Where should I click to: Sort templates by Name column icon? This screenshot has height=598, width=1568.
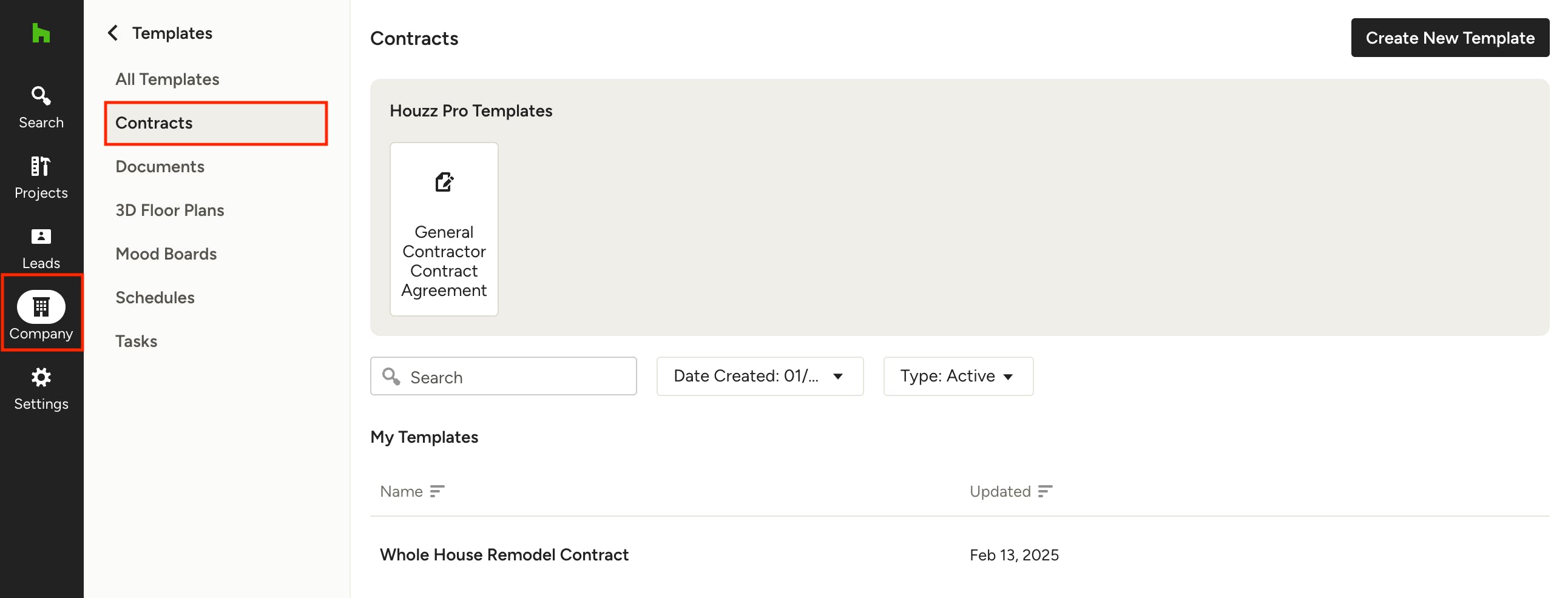(436, 491)
